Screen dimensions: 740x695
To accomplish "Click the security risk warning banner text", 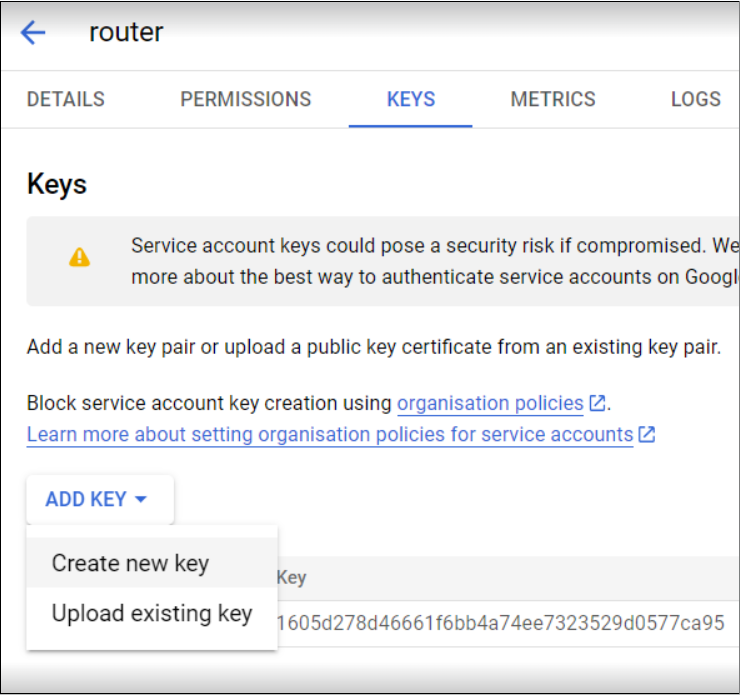I will coord(434,261).
